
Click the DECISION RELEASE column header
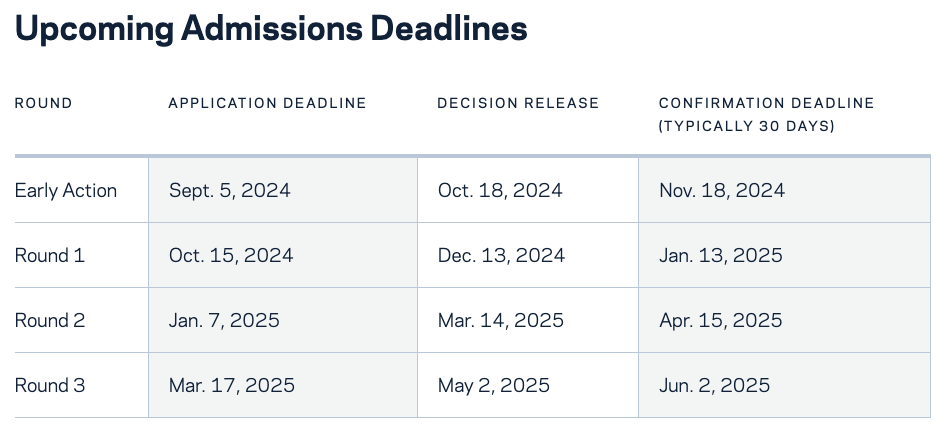518,103
